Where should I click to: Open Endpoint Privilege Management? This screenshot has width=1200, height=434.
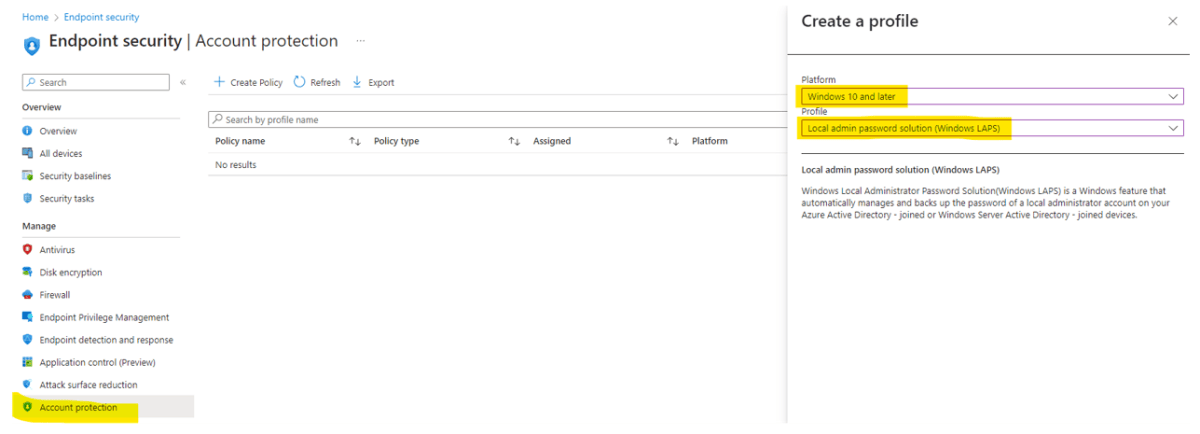click(x=104, y=317)
